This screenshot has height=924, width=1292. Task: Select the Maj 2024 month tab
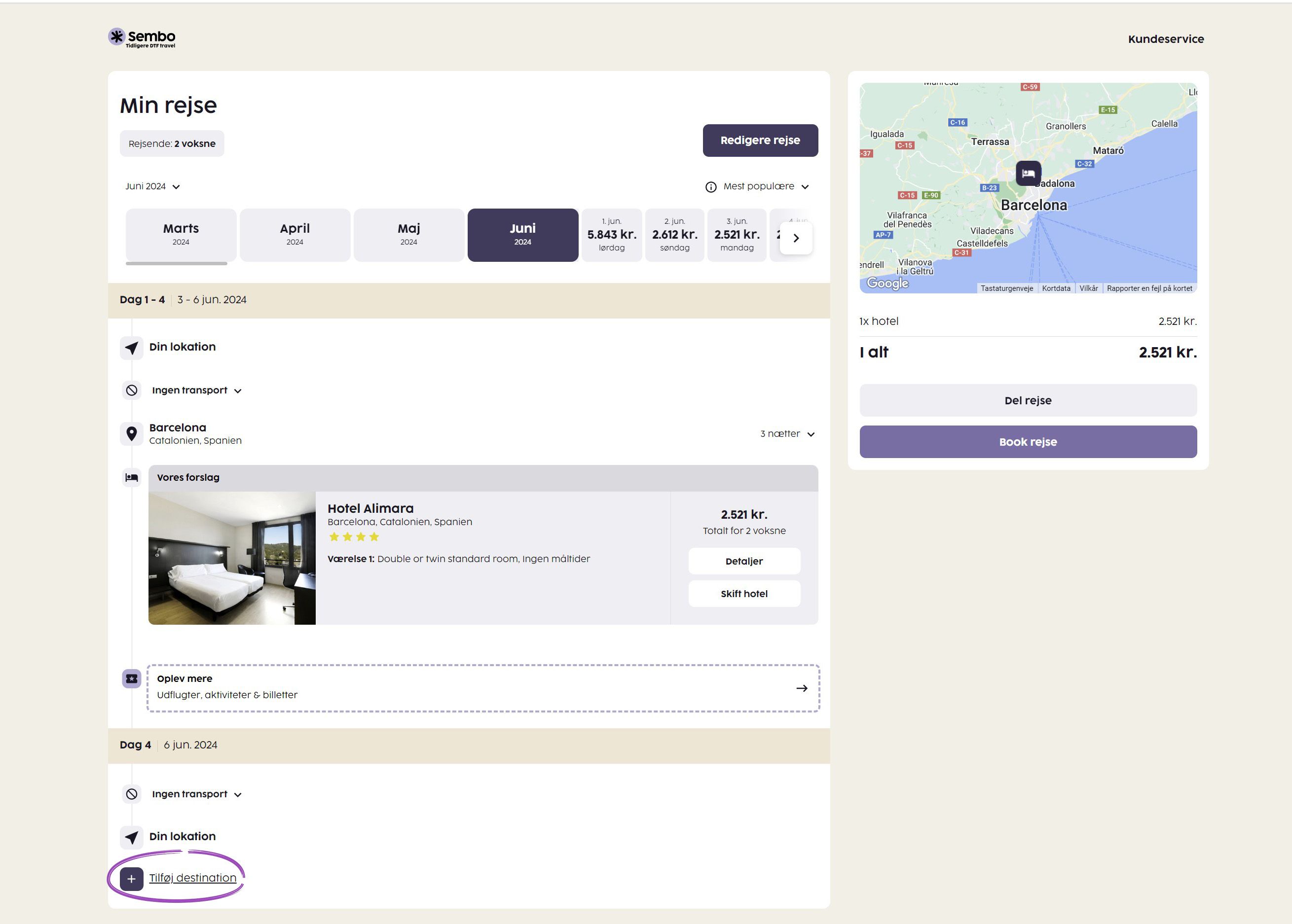point(408,234)
